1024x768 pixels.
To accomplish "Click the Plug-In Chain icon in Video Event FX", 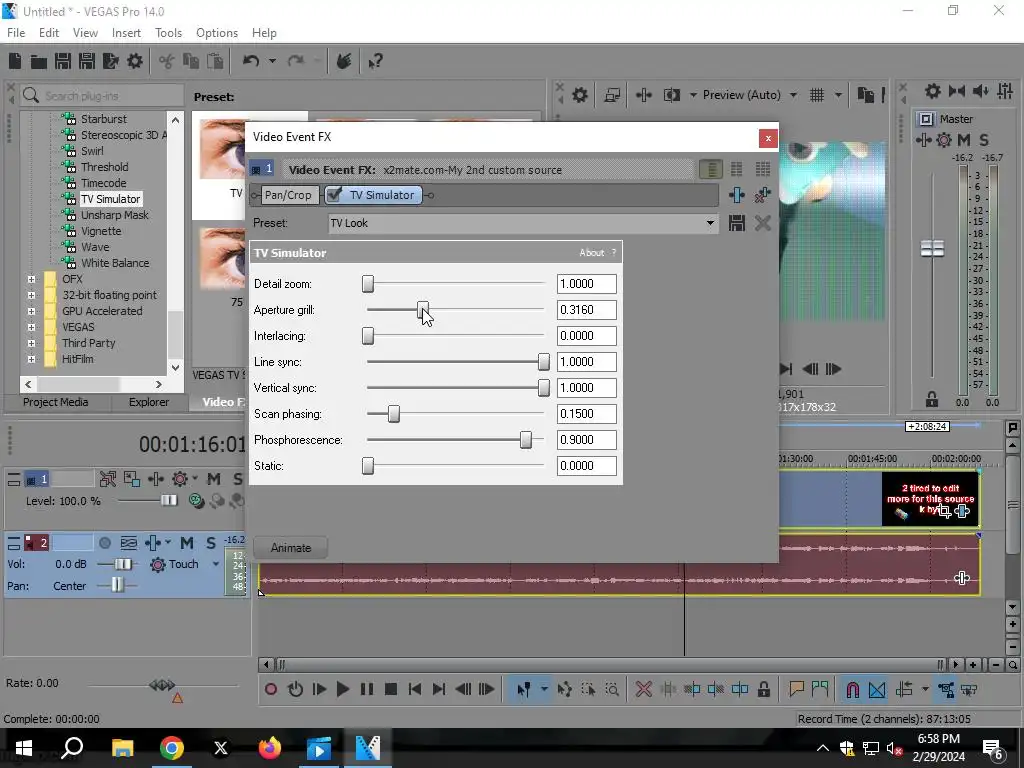I will coord(737,195).
